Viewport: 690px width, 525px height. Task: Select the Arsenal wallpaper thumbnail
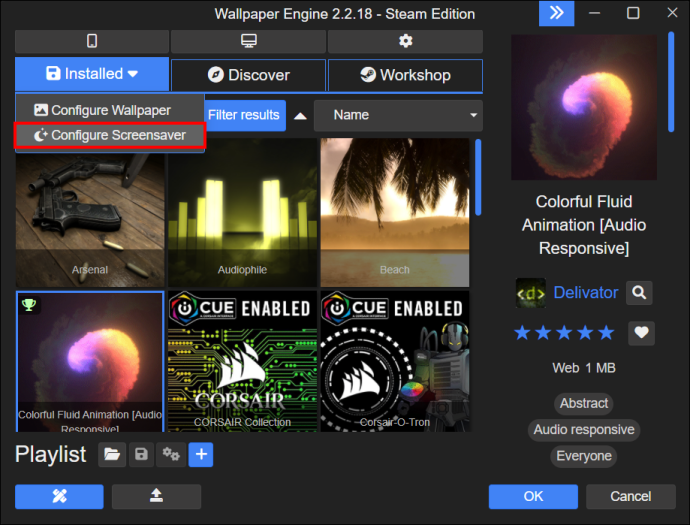[x=90, y=219]
